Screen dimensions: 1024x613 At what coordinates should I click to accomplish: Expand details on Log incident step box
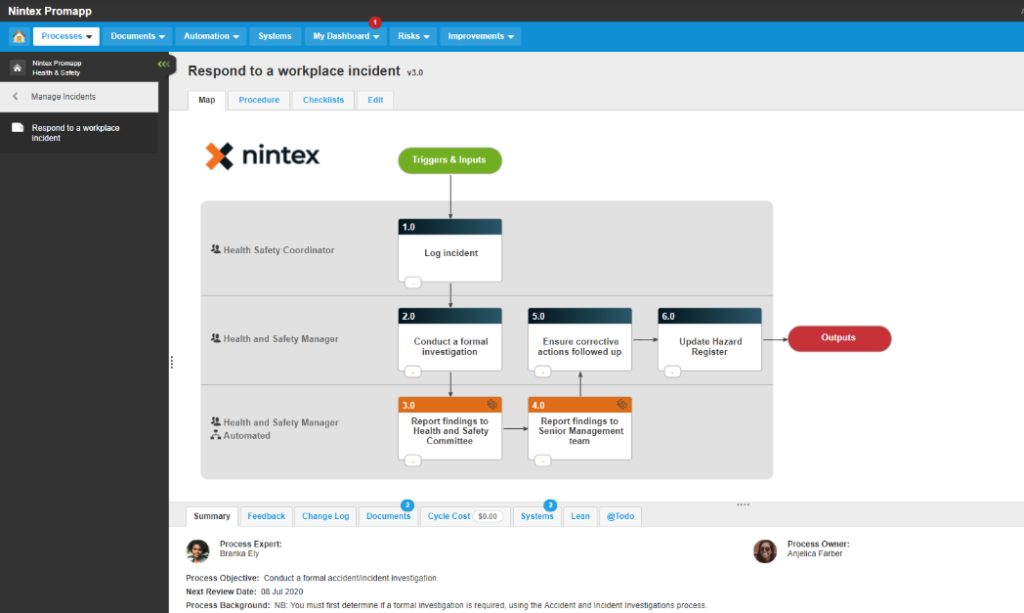[412, 283]
